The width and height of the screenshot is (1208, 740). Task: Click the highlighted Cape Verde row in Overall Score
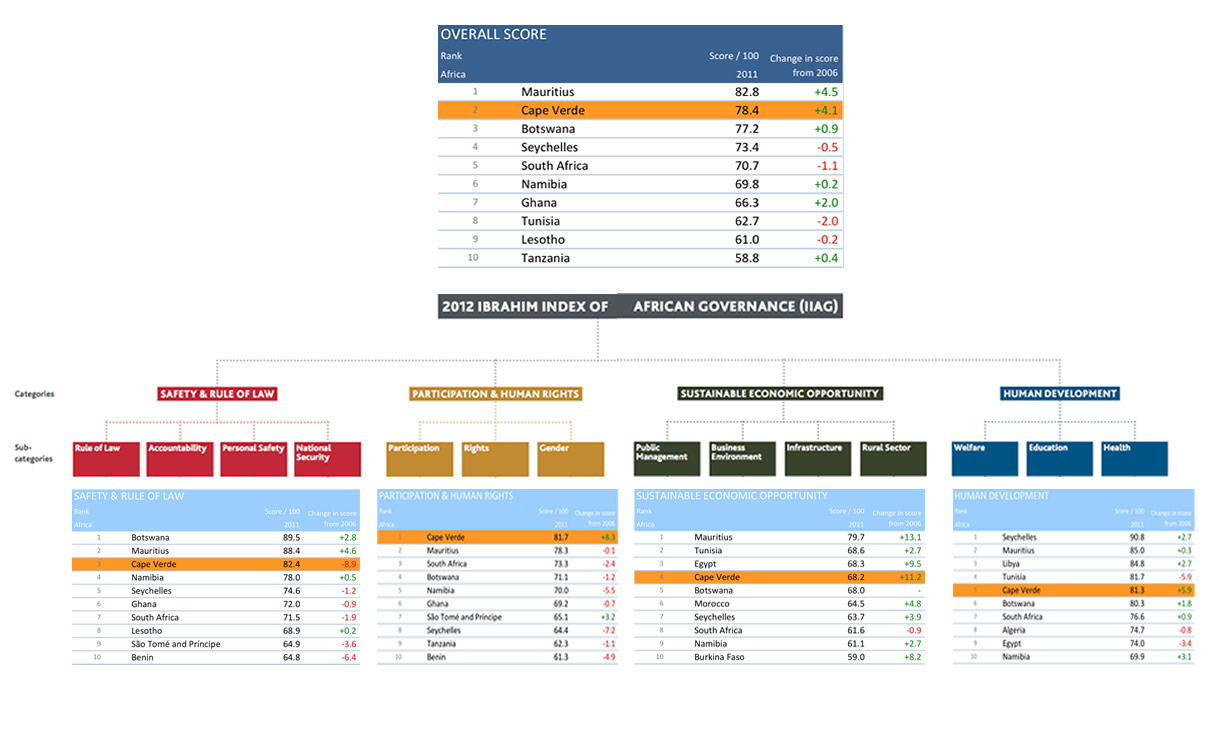(640, 110)
